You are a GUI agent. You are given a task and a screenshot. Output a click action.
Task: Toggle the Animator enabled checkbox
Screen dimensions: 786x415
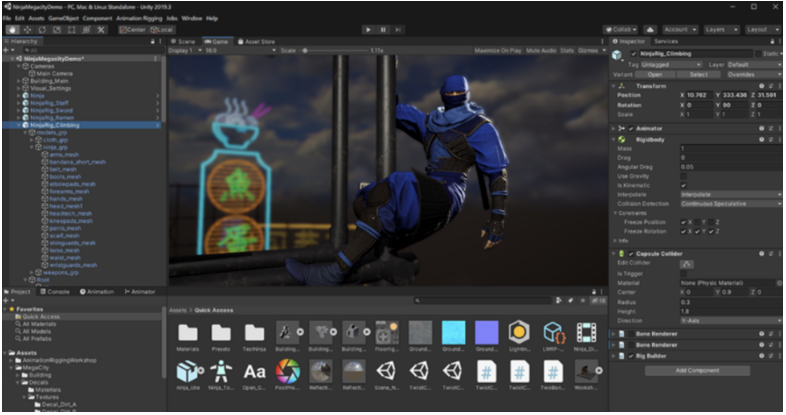point(631,128)
